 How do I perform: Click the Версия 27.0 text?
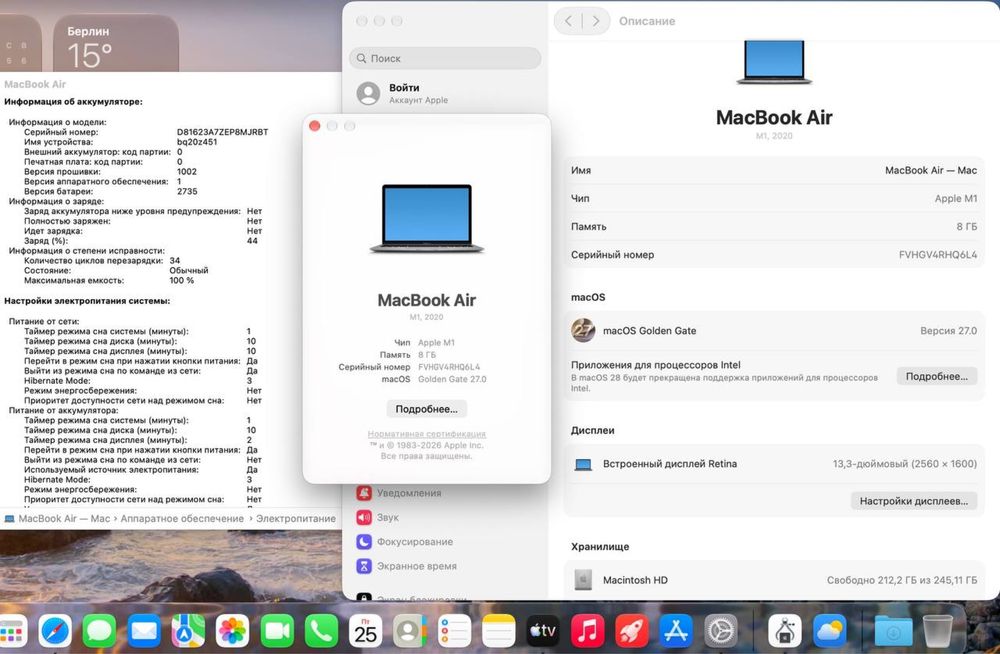[948, 331]
